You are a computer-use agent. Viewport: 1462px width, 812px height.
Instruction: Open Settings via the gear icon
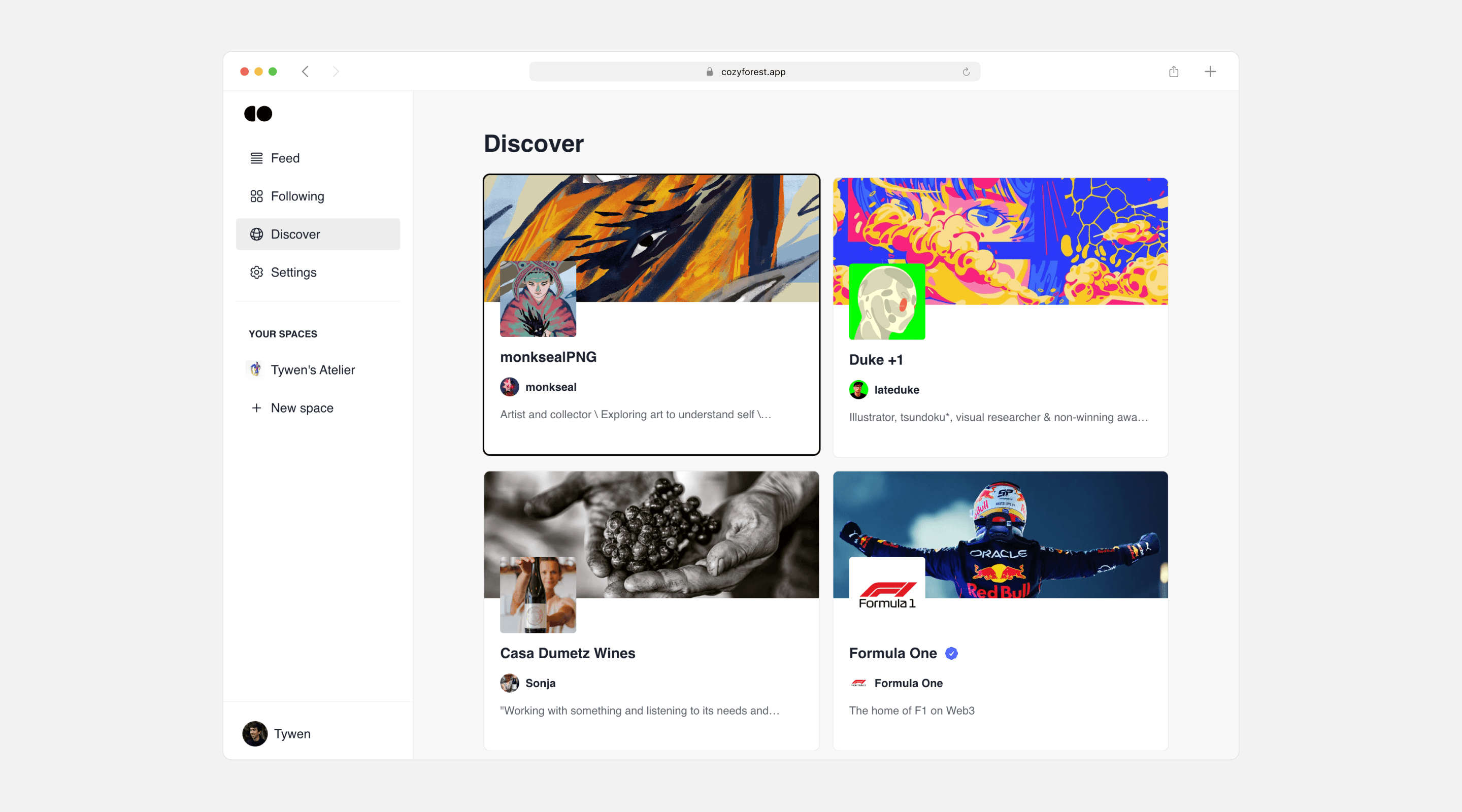pyautogui.click(x=256, y=273)
